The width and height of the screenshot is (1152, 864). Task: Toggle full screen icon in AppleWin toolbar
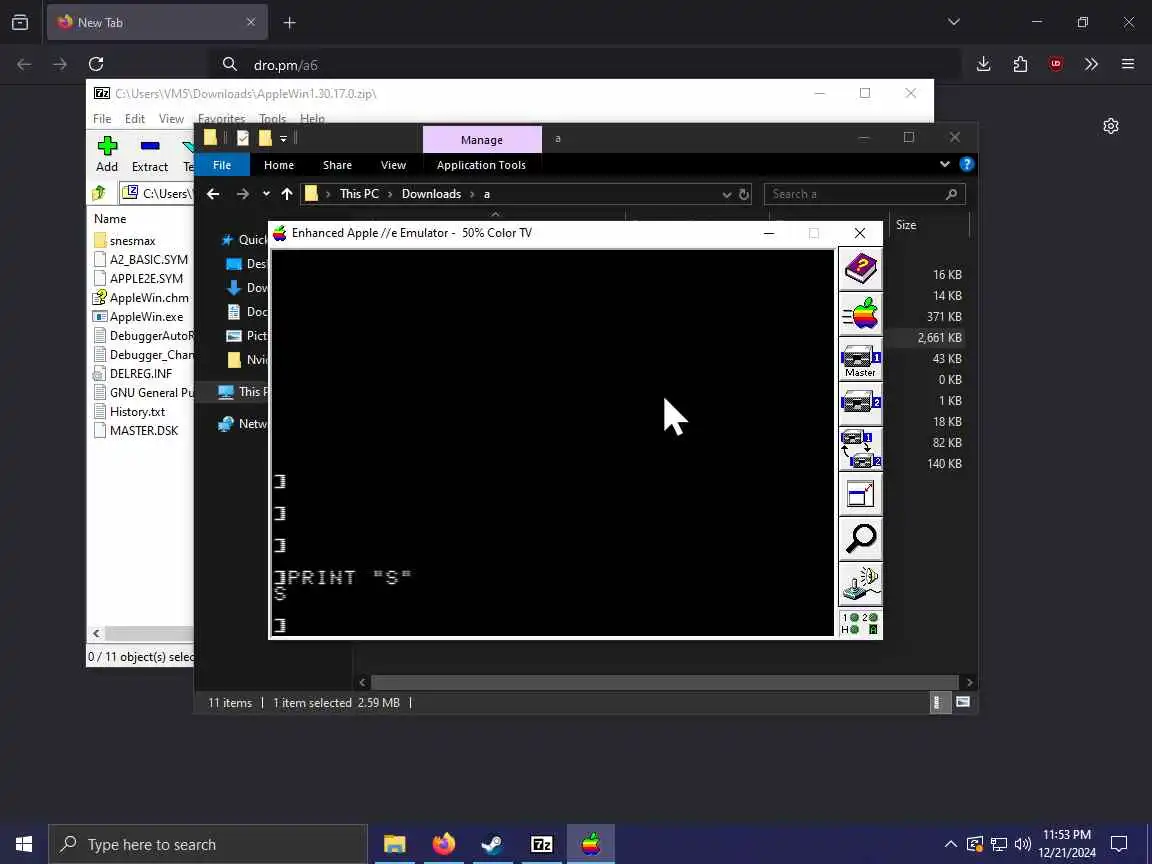860,494
